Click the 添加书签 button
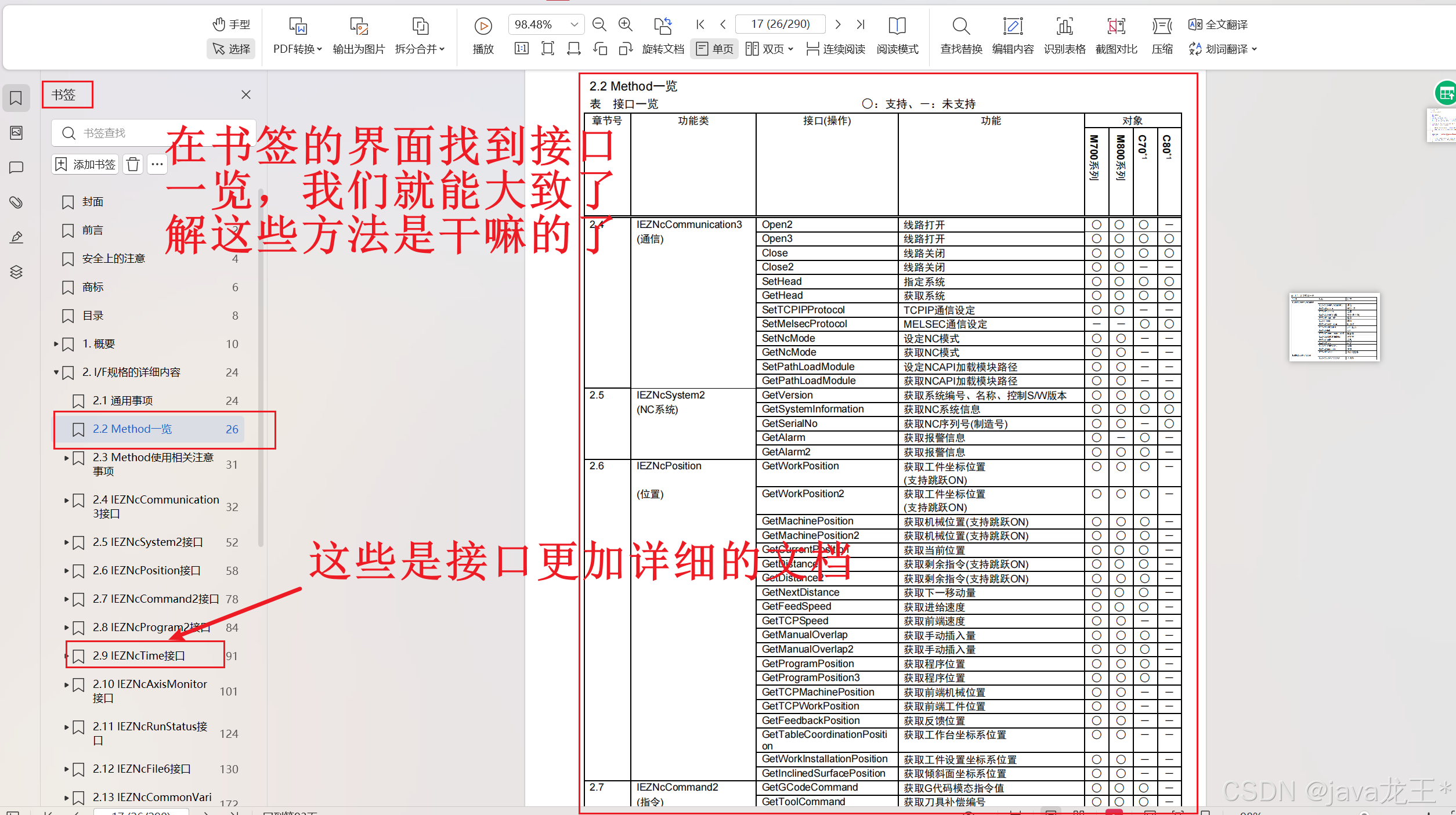 pos(86,165)
